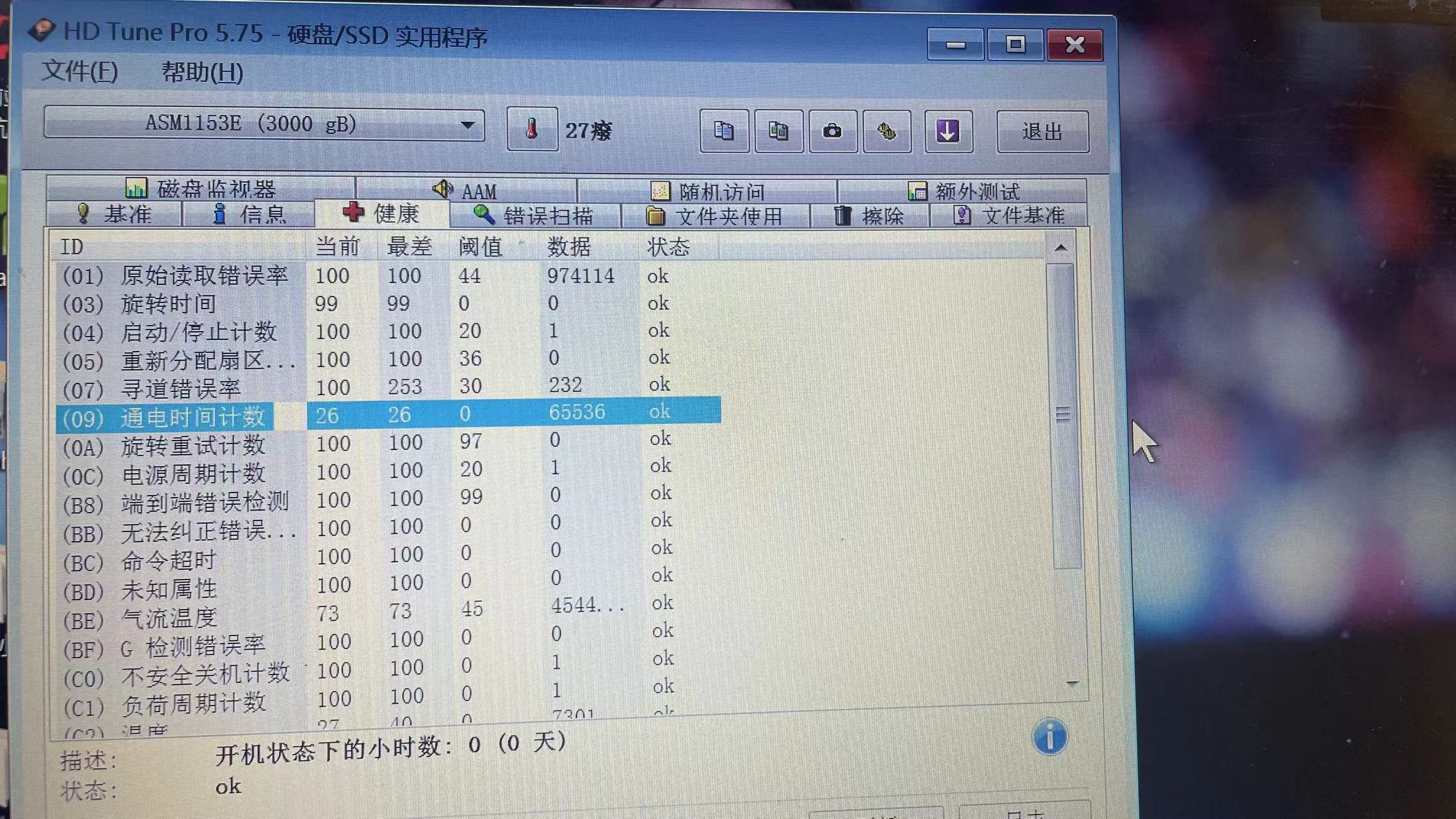Select the (B8) 端到端错误检测 row
This screenshot has height=819, width=1456.
pos(388,499)
